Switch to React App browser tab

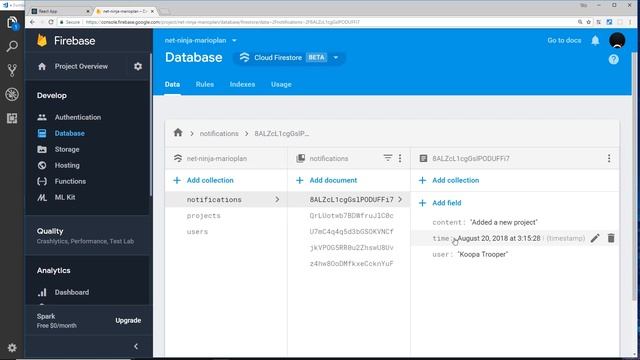tap(60, 11)
